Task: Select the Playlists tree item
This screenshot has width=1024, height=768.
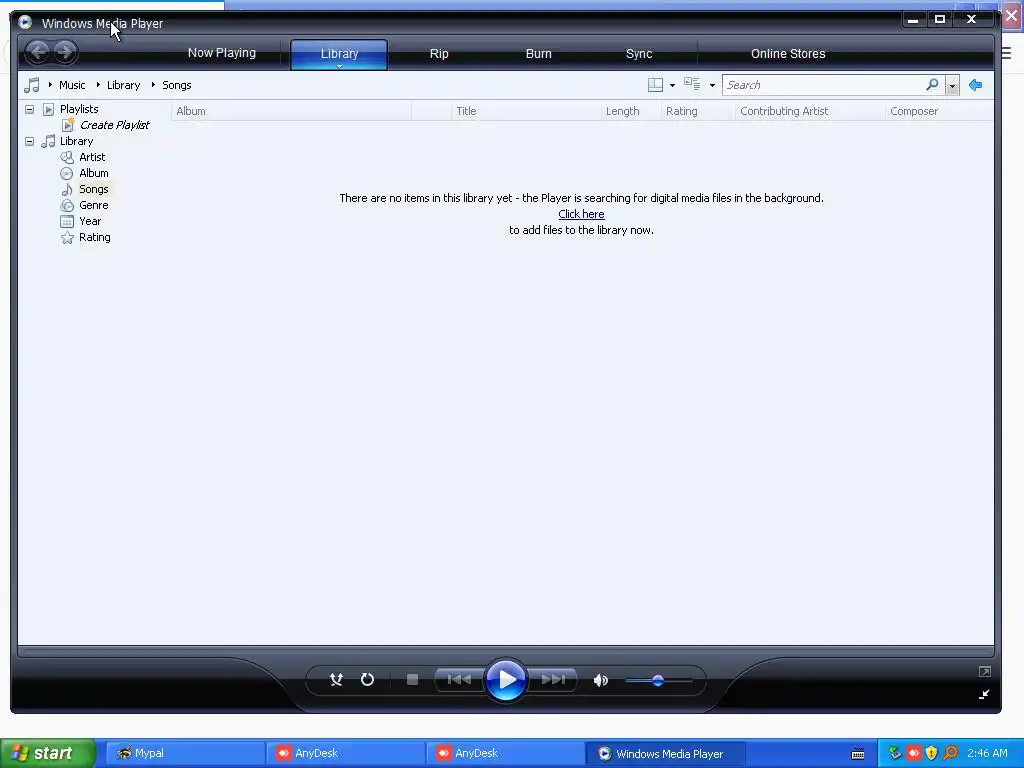Action: pos(79,109)
